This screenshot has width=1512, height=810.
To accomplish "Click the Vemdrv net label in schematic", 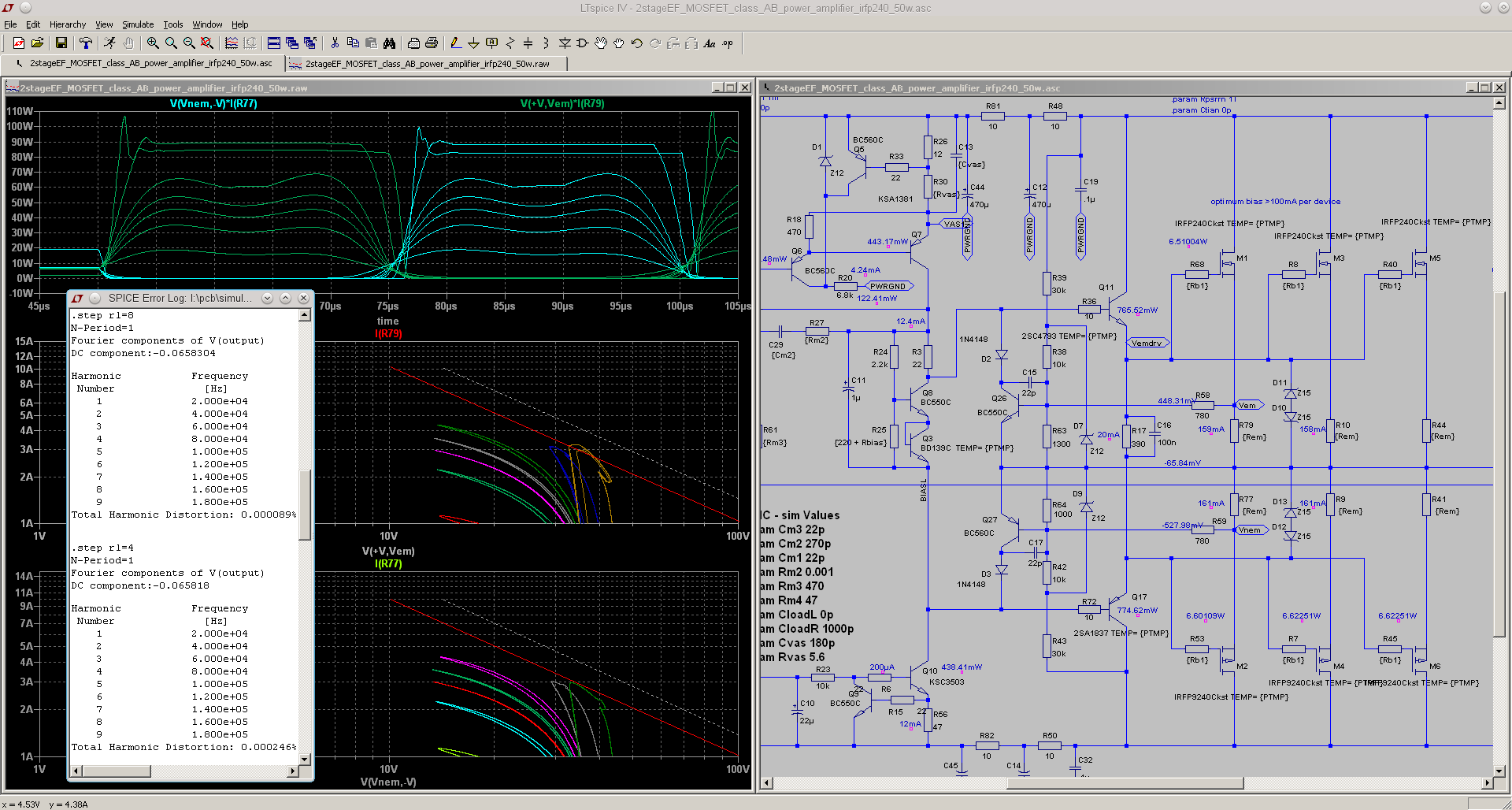I will [x=1147, y=343].
